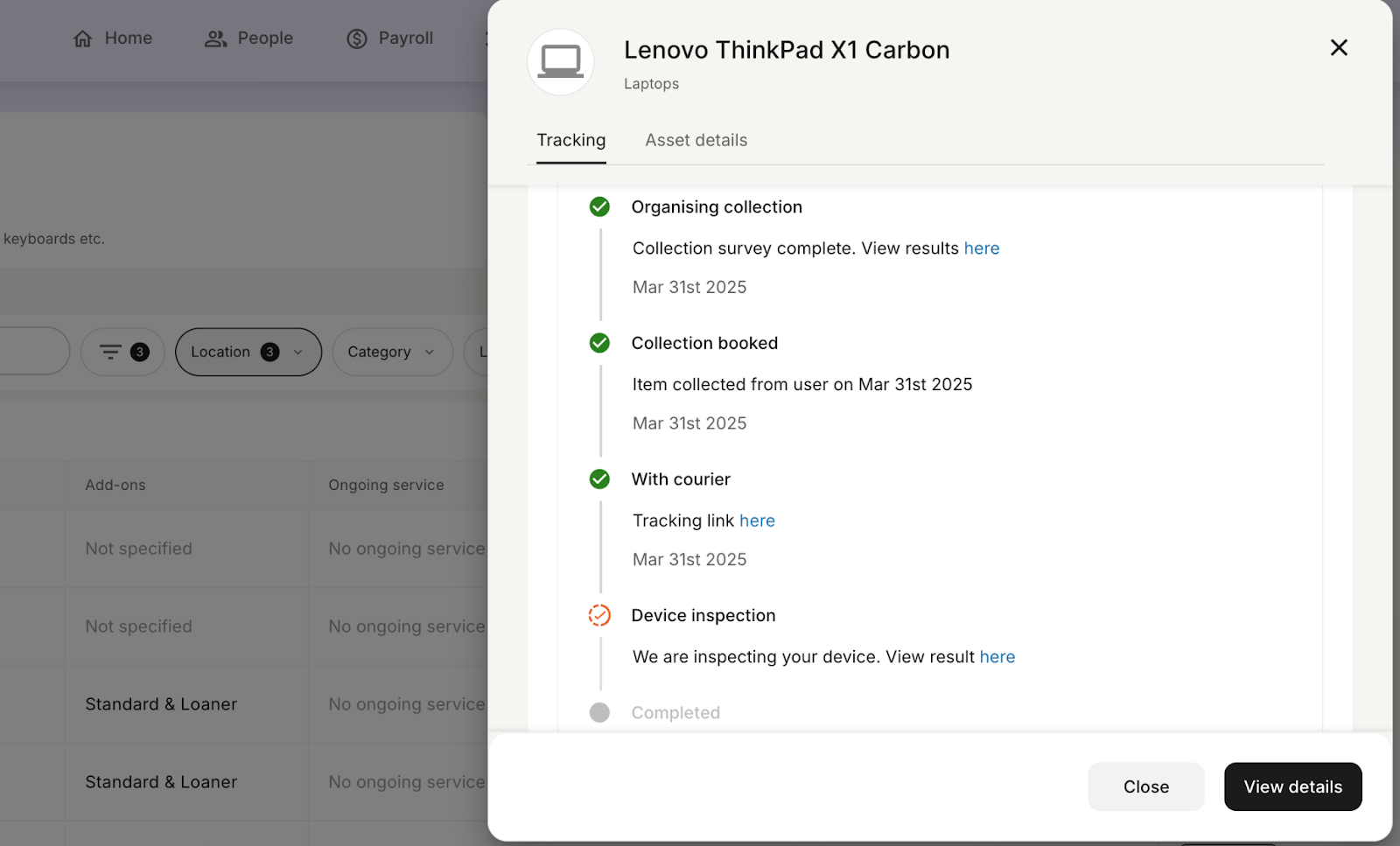Image resolution: width=1400 pixels, height=846 pixels.
Task: Open the Location filter dropdown
Action: pos(248,352)
